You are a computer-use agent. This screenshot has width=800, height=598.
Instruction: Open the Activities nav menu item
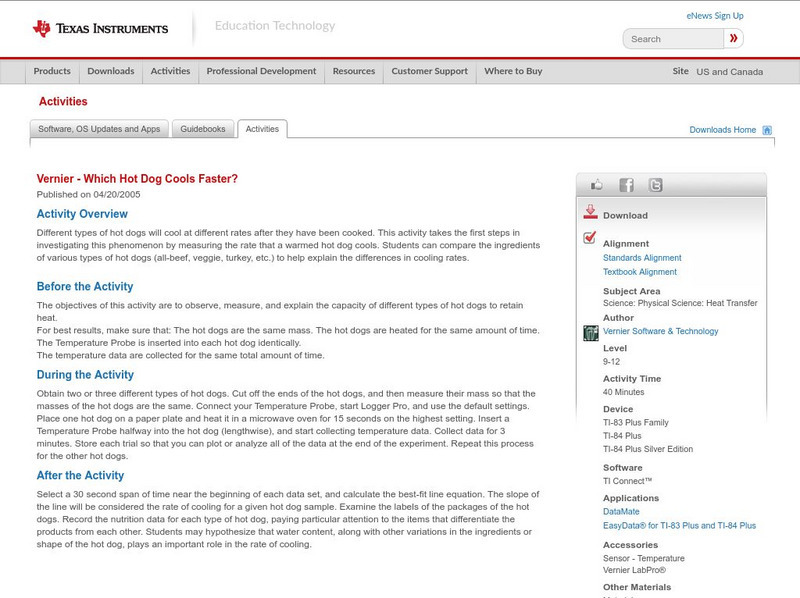[170, 71]
